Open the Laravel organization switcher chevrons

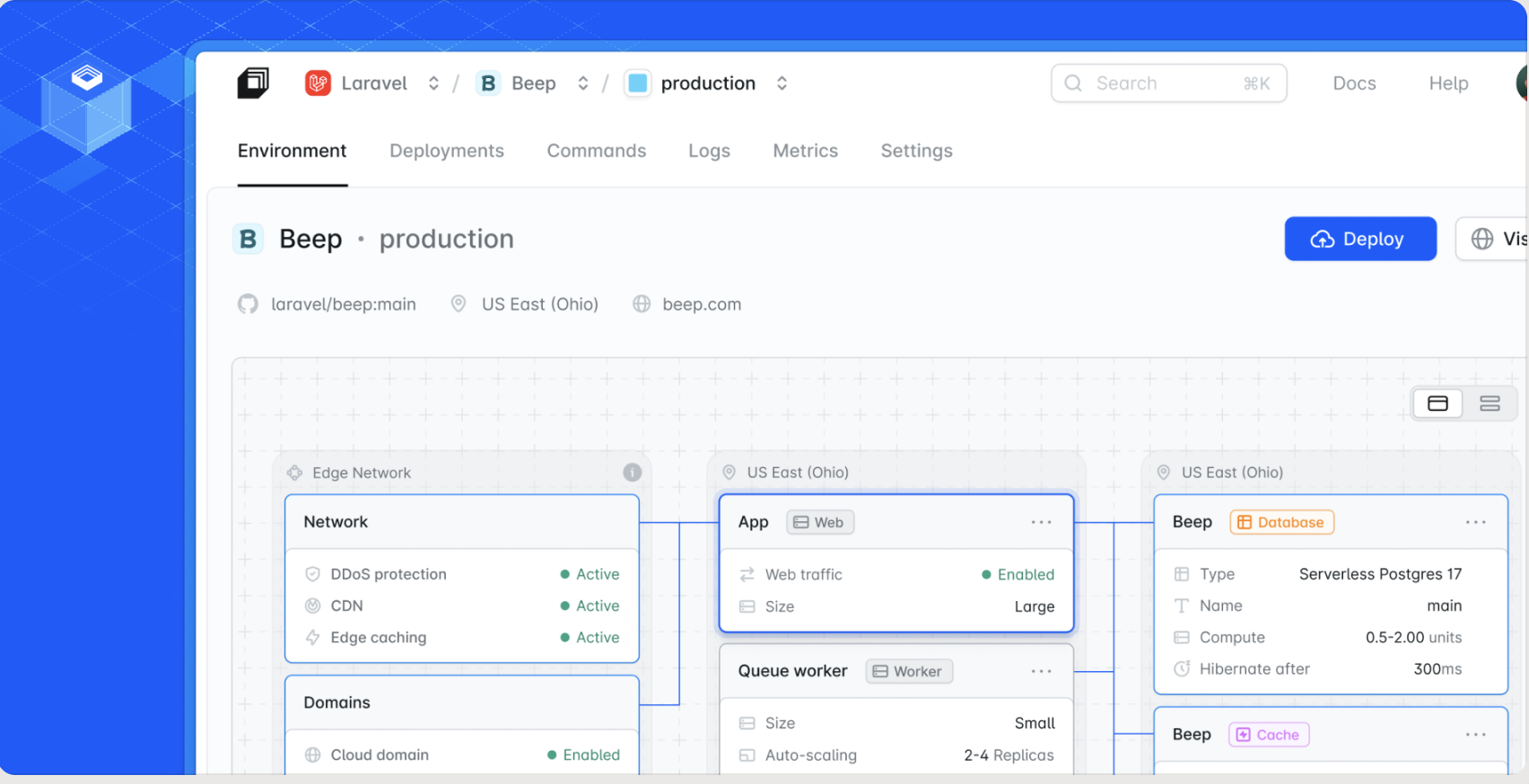click(433, 83)
